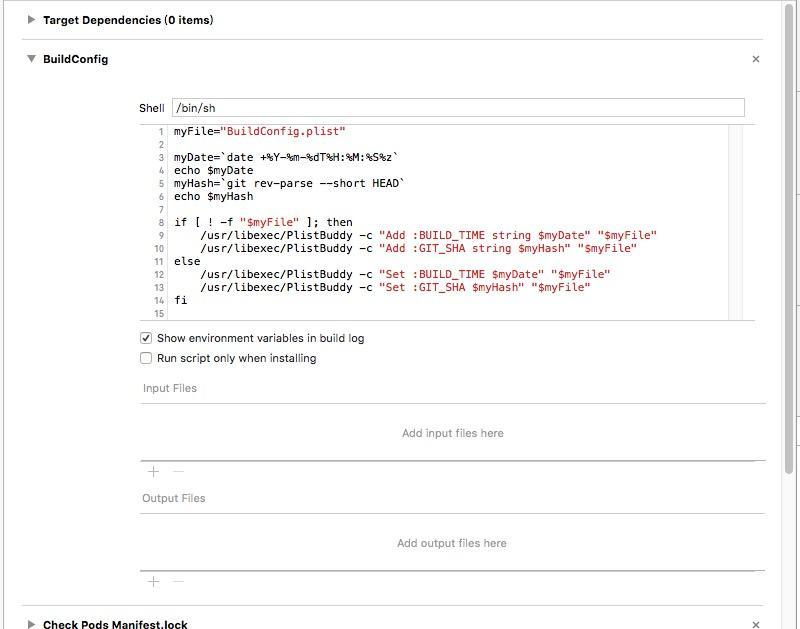Remove selected input file with minus
800x629 pixels.
coord(178,471)
